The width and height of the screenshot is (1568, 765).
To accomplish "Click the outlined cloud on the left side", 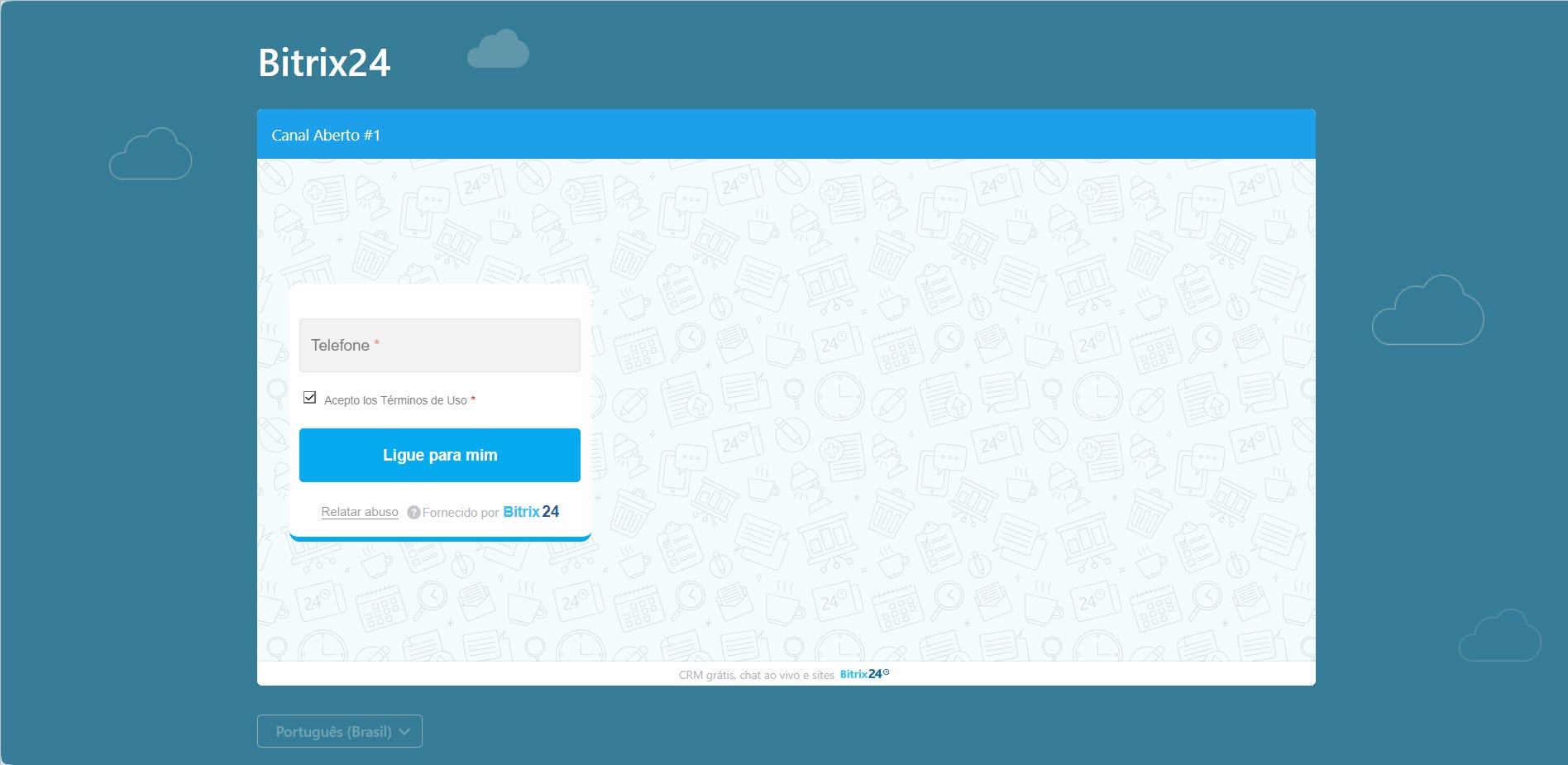I will tap(151, 154).
